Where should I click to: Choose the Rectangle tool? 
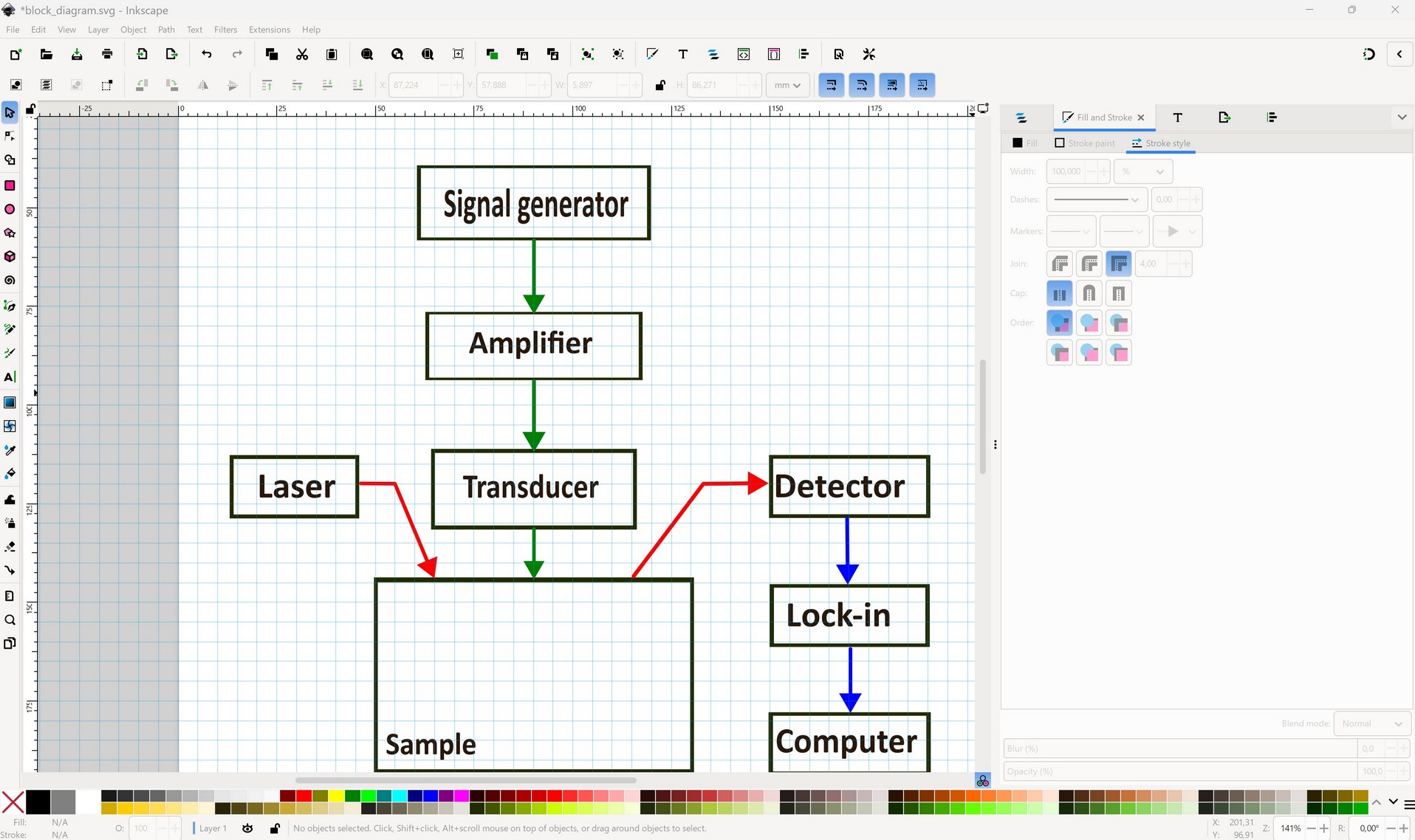pyautogui.click(x=10, y=185)
